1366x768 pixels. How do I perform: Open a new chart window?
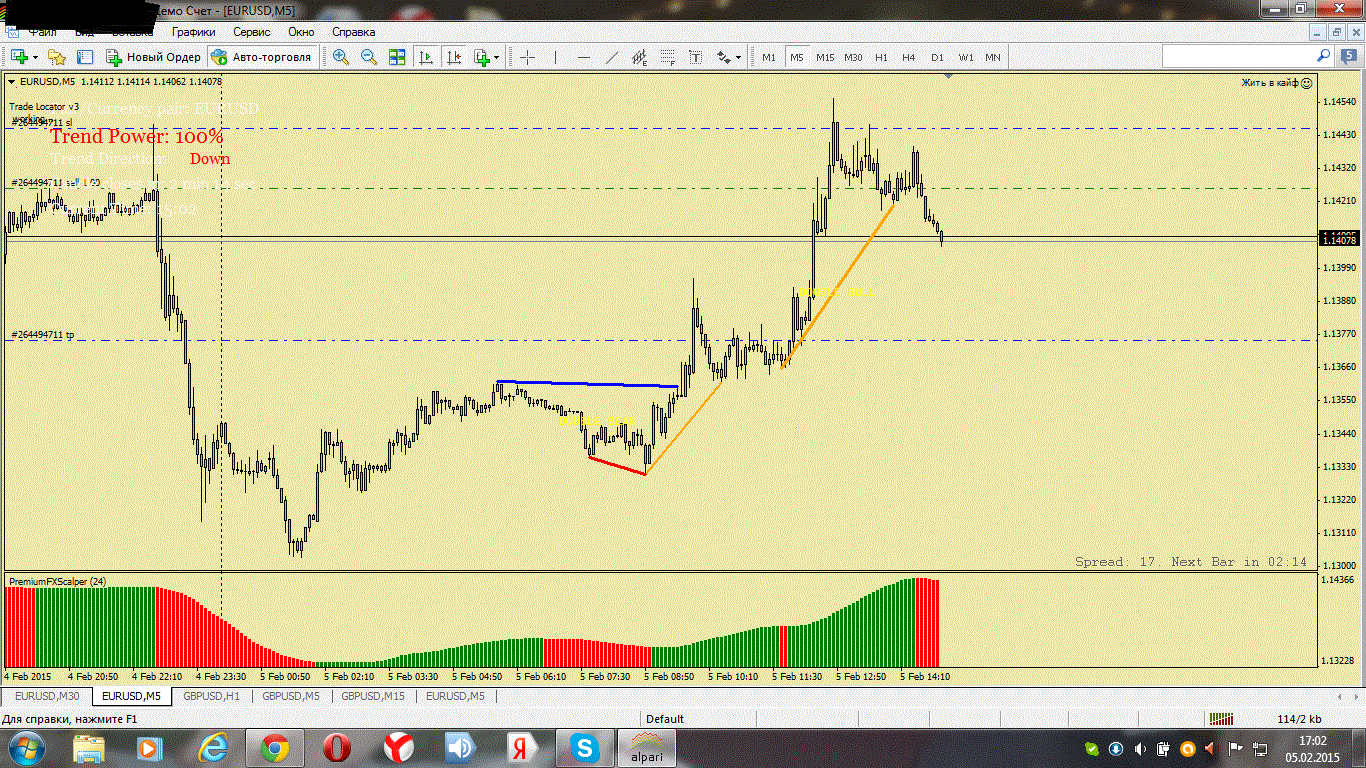click(x=18, y=57)
